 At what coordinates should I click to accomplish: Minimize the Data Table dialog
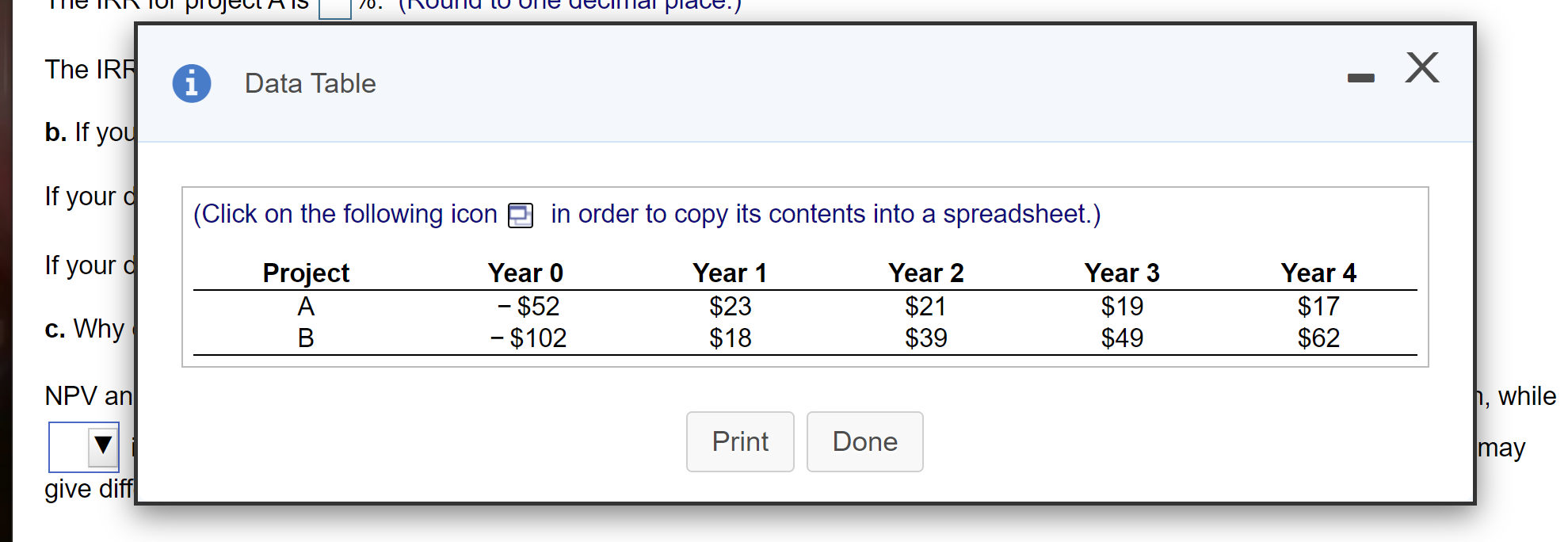pos(1360,77)
